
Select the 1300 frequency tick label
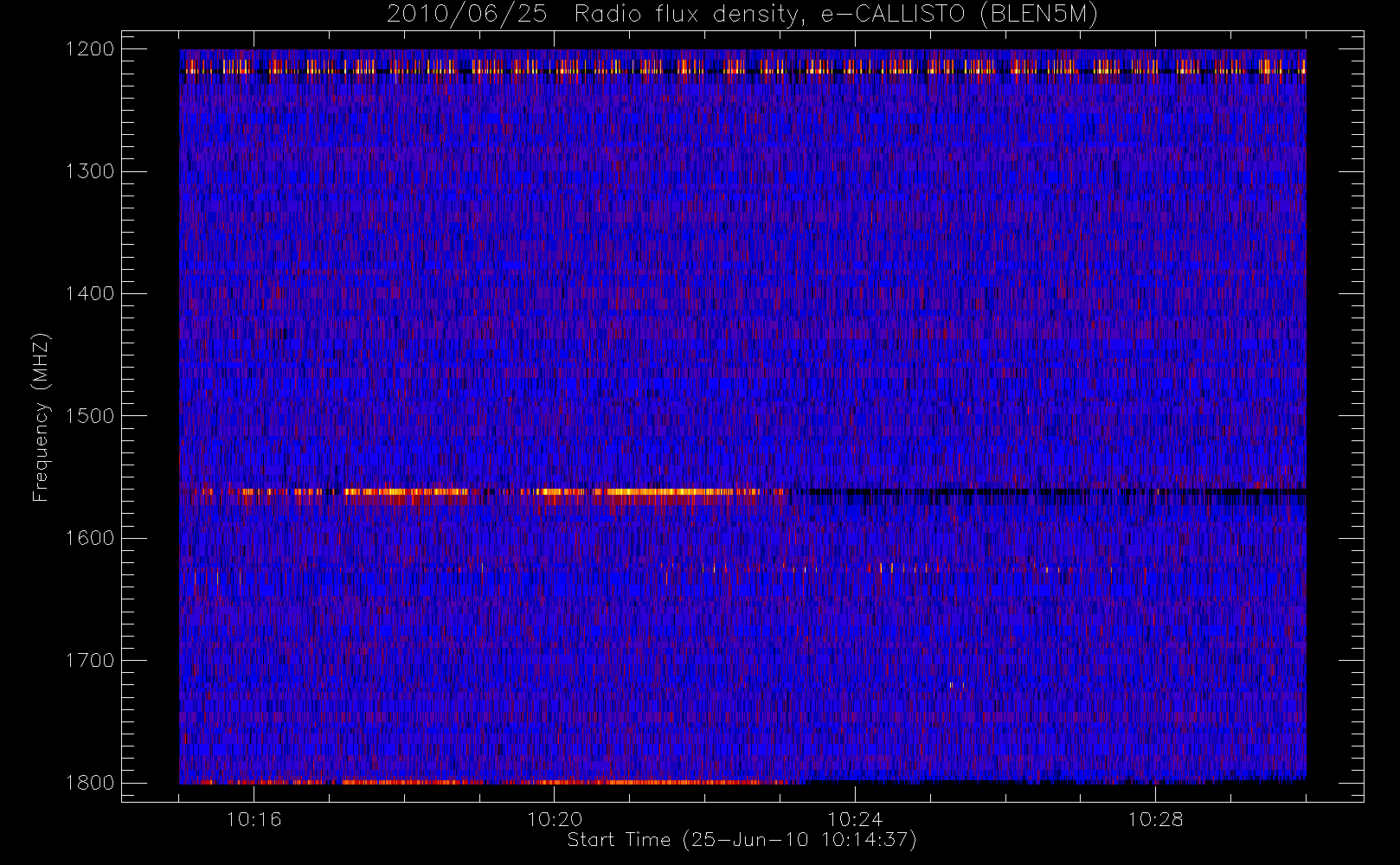click(90, 171)
